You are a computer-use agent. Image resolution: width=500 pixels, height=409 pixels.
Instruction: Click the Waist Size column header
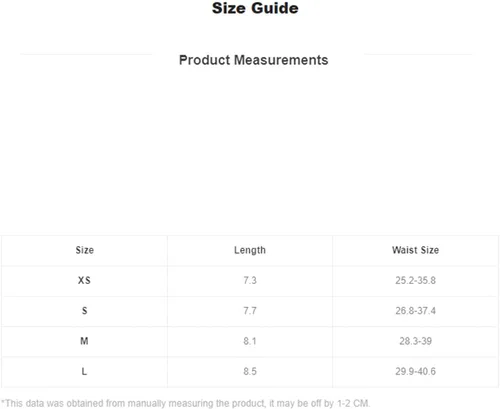415,250
